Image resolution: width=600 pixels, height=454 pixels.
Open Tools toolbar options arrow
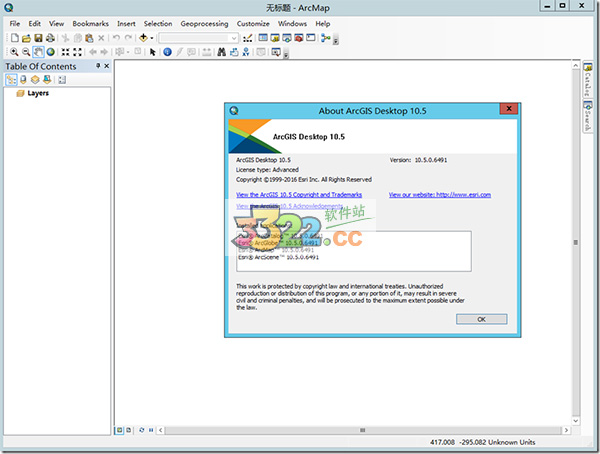coord(285,54)
